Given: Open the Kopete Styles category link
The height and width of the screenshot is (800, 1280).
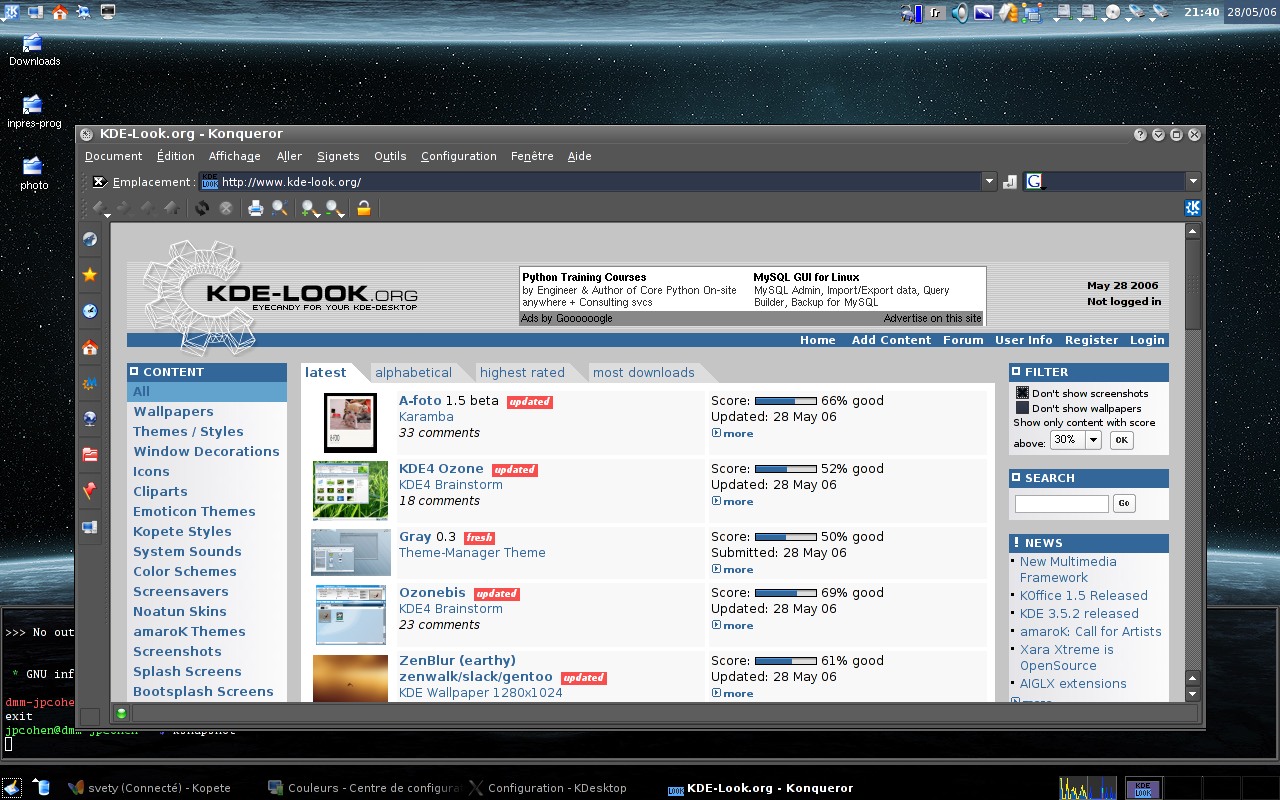Looking at the screenshot, I should 182,531.
